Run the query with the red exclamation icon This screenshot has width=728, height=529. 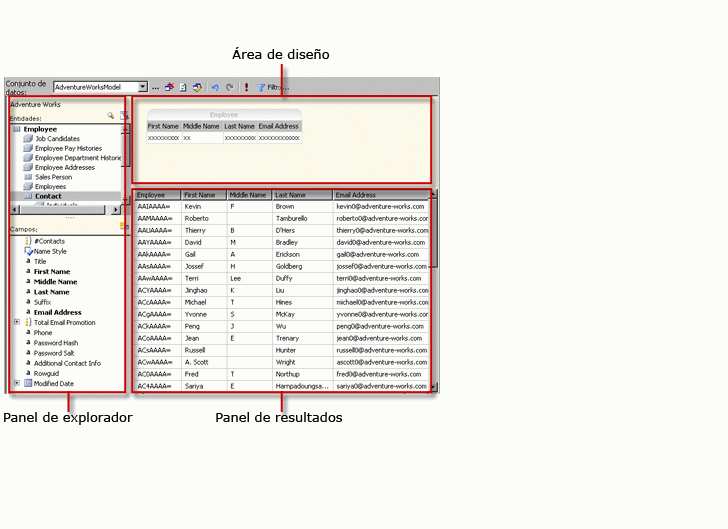[246, 87]
